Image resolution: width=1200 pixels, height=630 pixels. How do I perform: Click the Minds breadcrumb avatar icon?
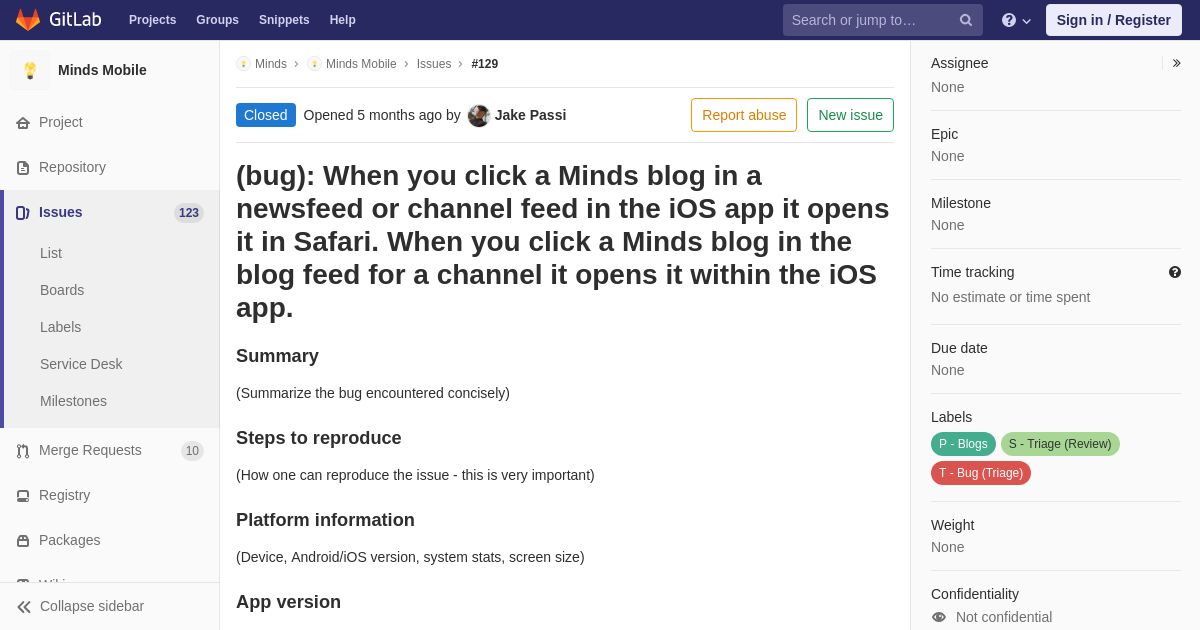pyautogui.click(x=243, y=64)
